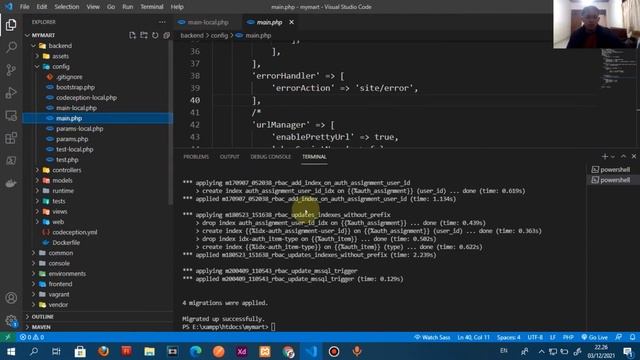Open terminal launch profile dropdown arrow
This screenshot has height=360, width=640.
pos(613,157)
